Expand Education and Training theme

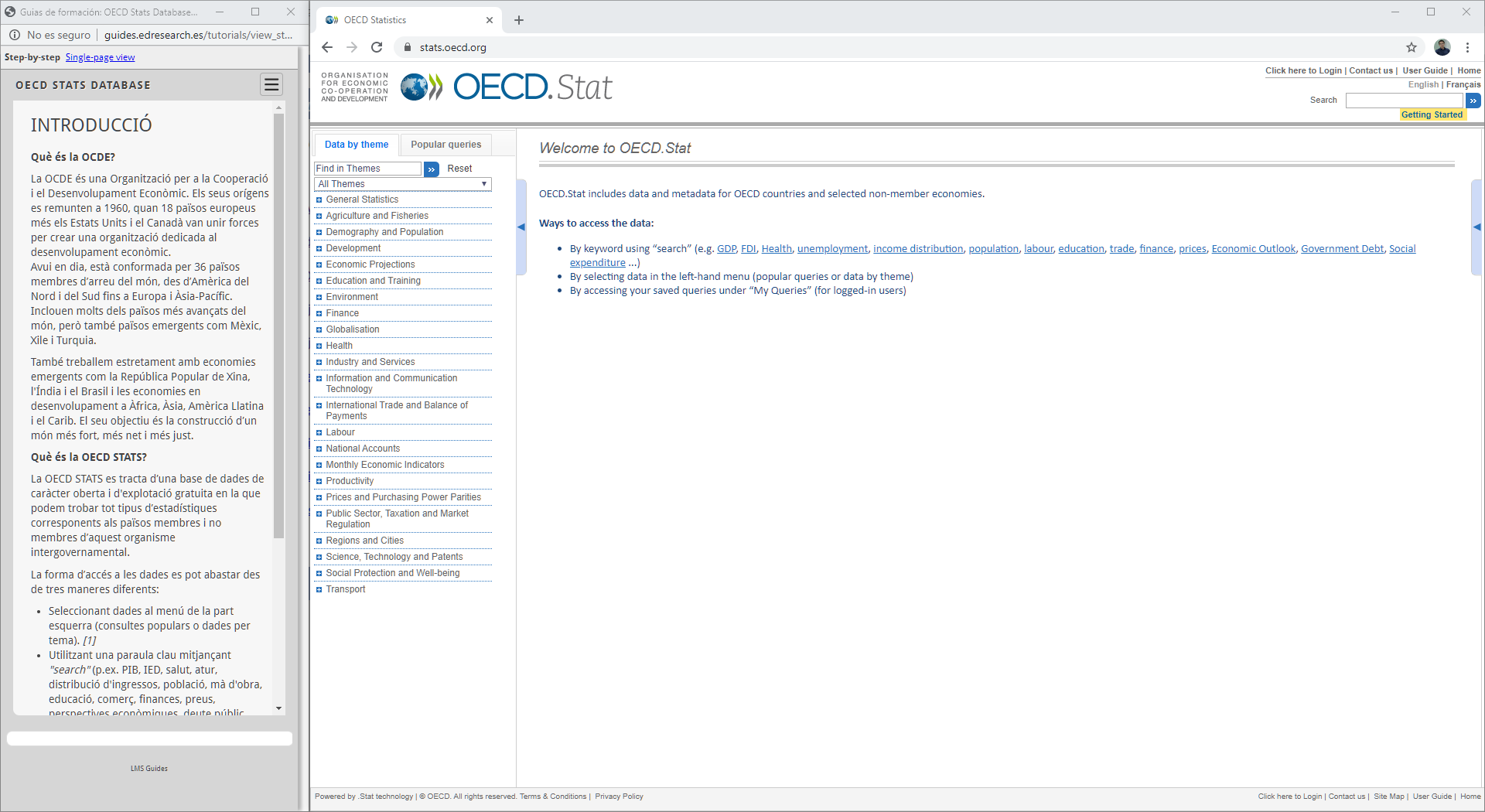[x=319, y=281]
